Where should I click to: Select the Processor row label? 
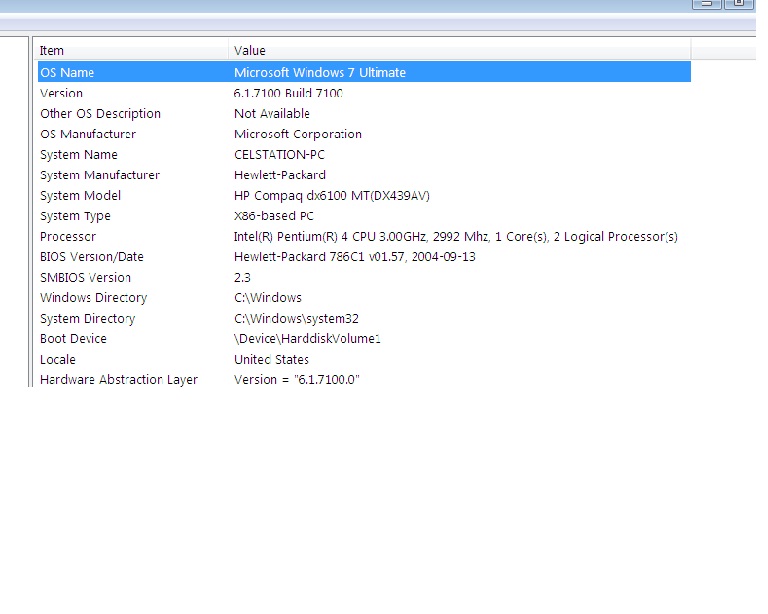[68, 236]
